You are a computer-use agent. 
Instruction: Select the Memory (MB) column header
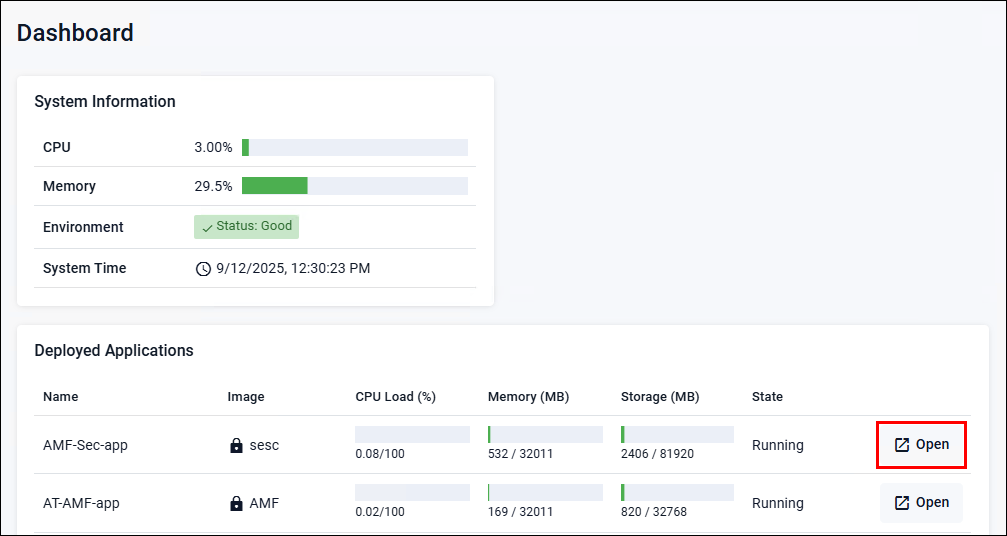(528, 397)
